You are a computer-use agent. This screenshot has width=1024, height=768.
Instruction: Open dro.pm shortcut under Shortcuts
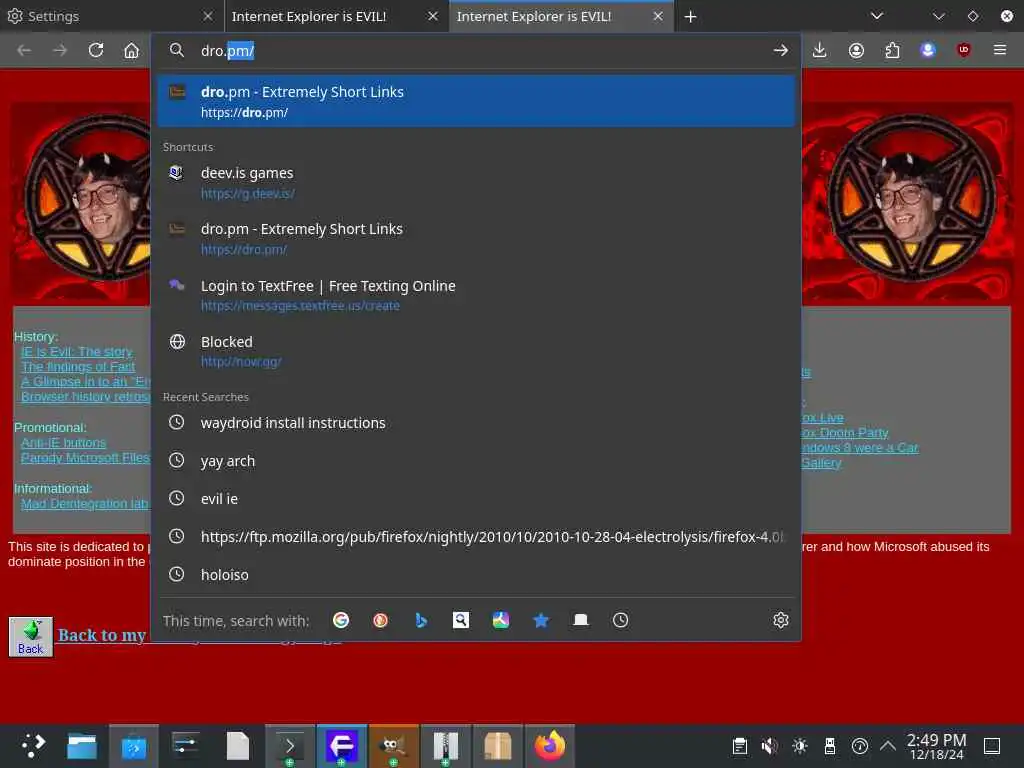pyautogui.click(x=476, y=238)
